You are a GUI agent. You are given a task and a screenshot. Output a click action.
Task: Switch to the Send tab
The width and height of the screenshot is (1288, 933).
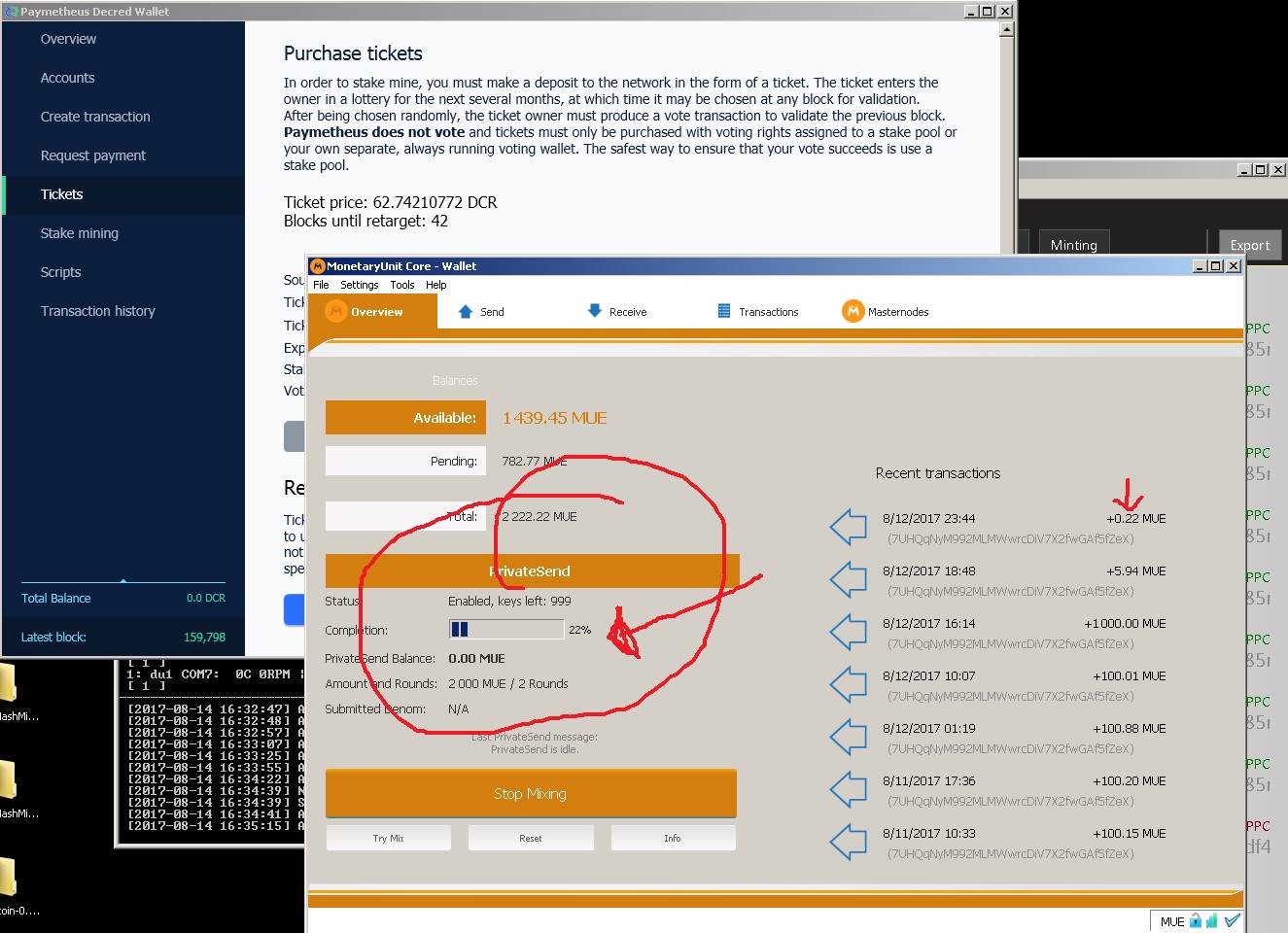click(481, 312)
